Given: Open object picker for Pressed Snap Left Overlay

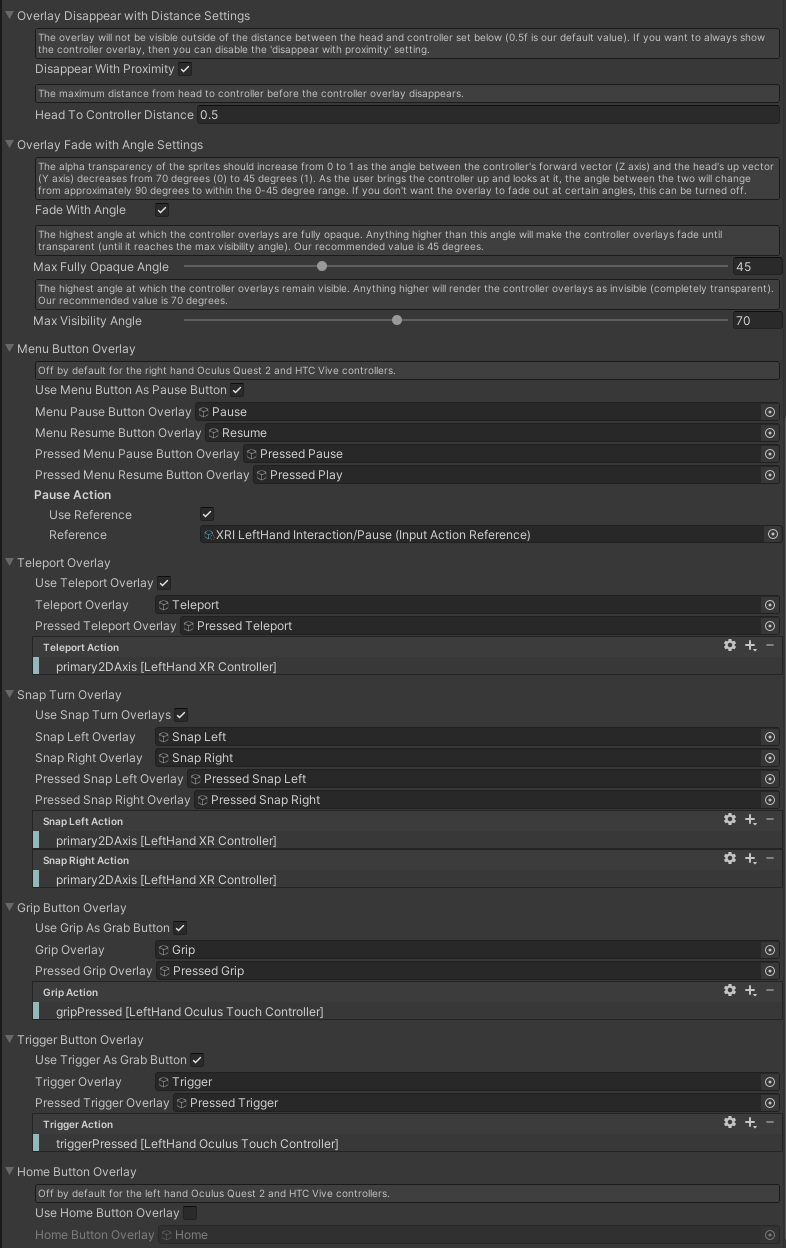Looking at the screenshot, I should pyautogui.click(x=770, y=779).
